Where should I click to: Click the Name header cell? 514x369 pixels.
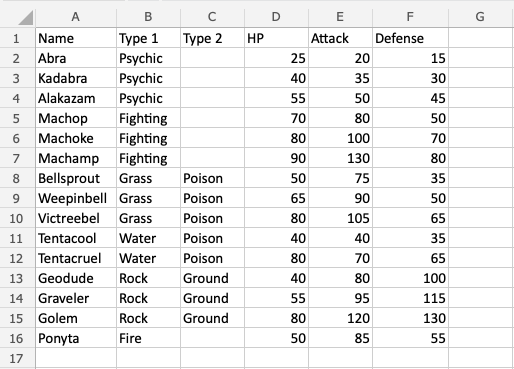coord(76,38)
